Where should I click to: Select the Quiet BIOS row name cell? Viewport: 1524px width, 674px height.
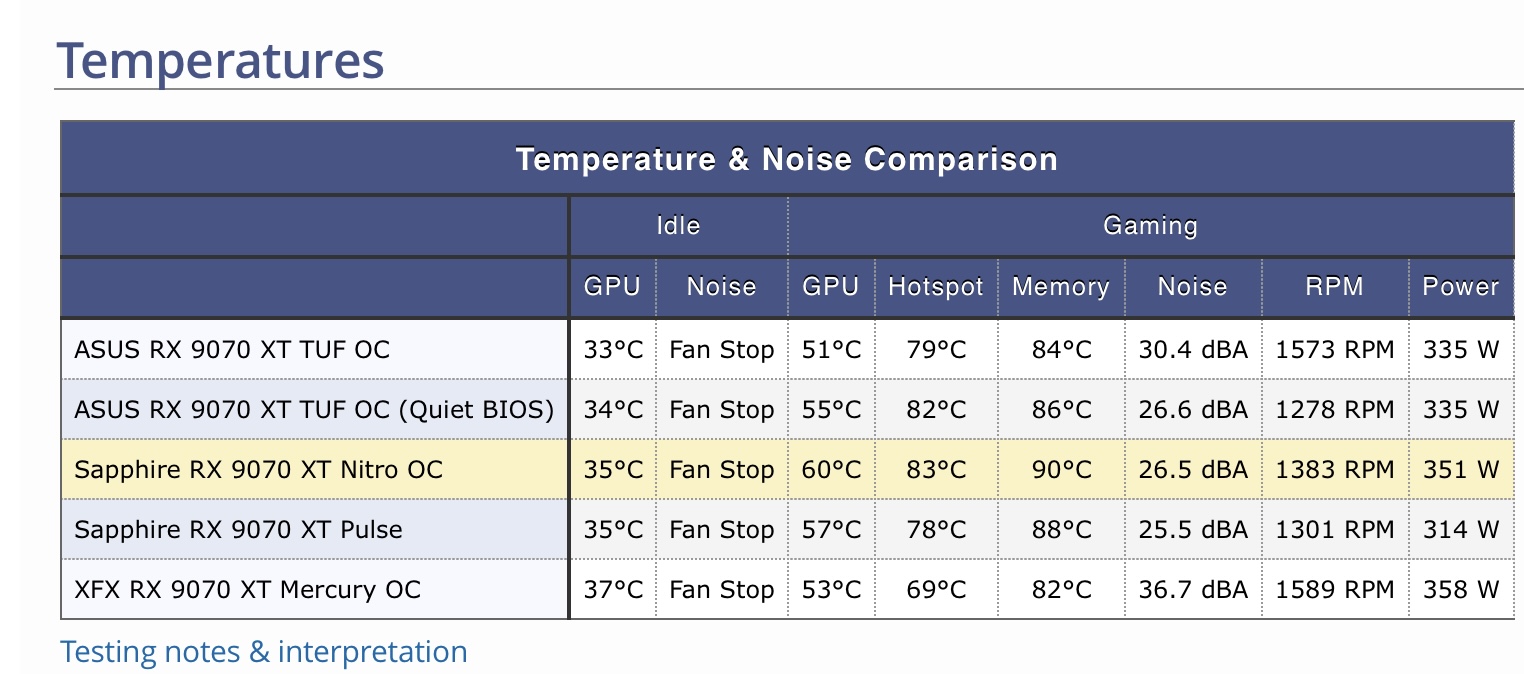314,410
